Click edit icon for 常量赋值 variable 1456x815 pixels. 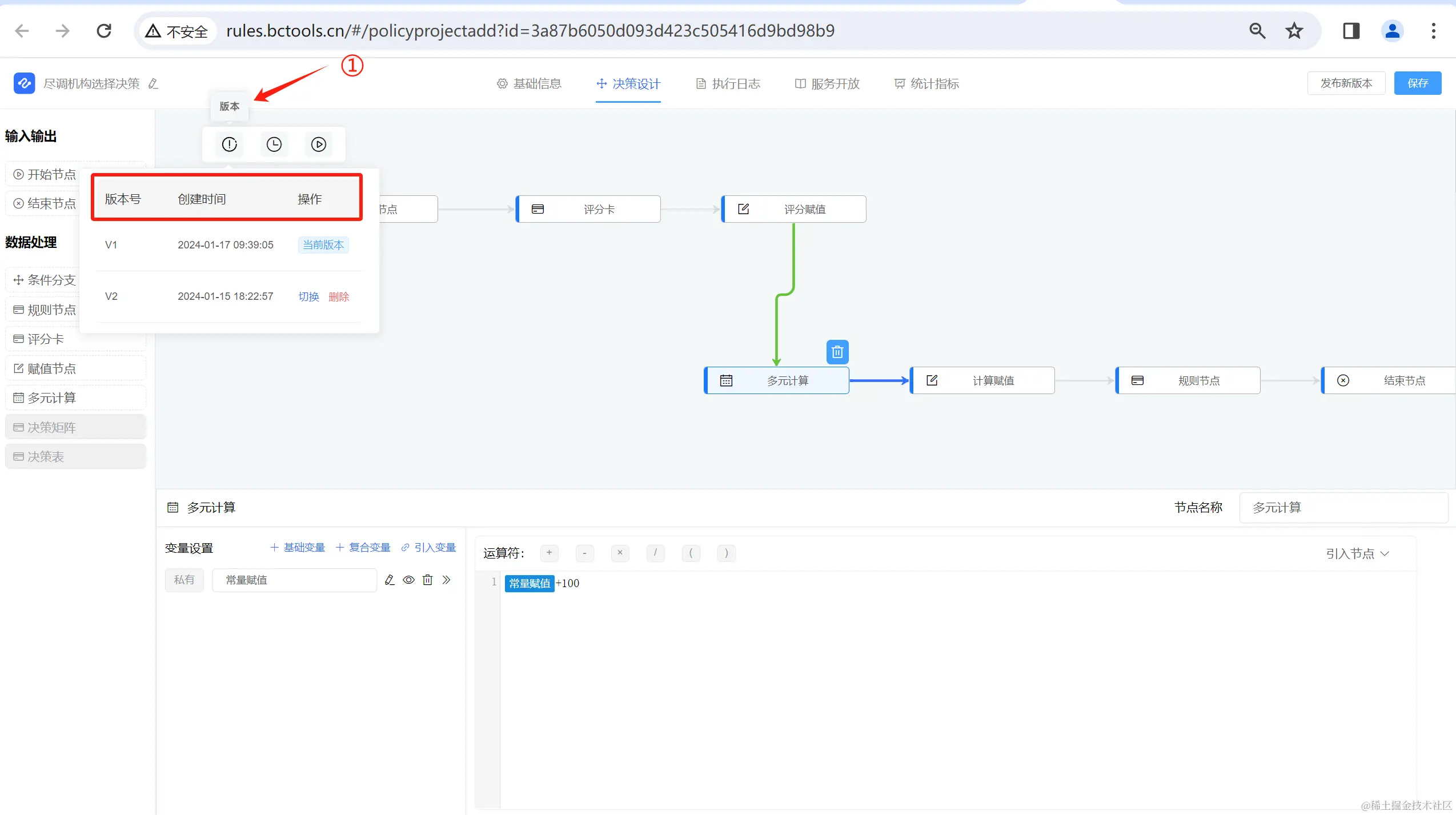[390, 580]
